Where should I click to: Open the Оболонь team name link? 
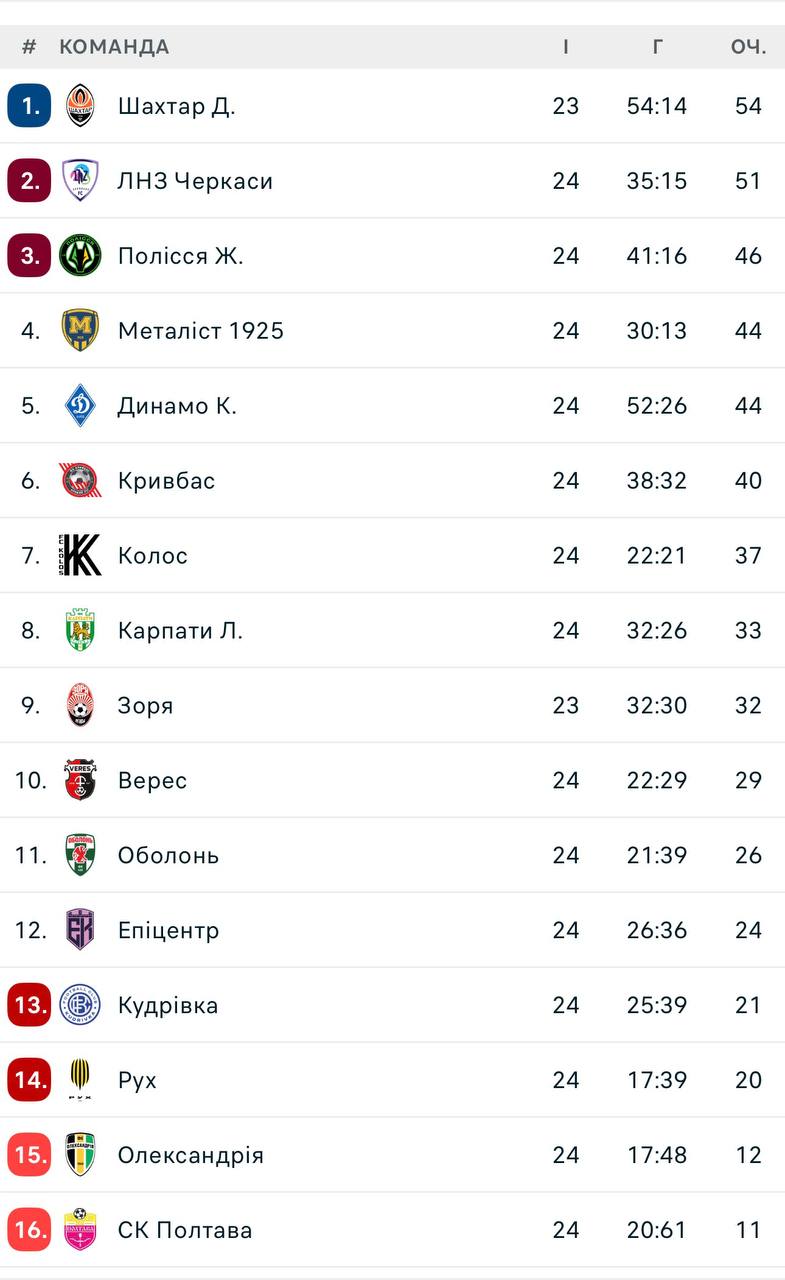coord(168,856)
